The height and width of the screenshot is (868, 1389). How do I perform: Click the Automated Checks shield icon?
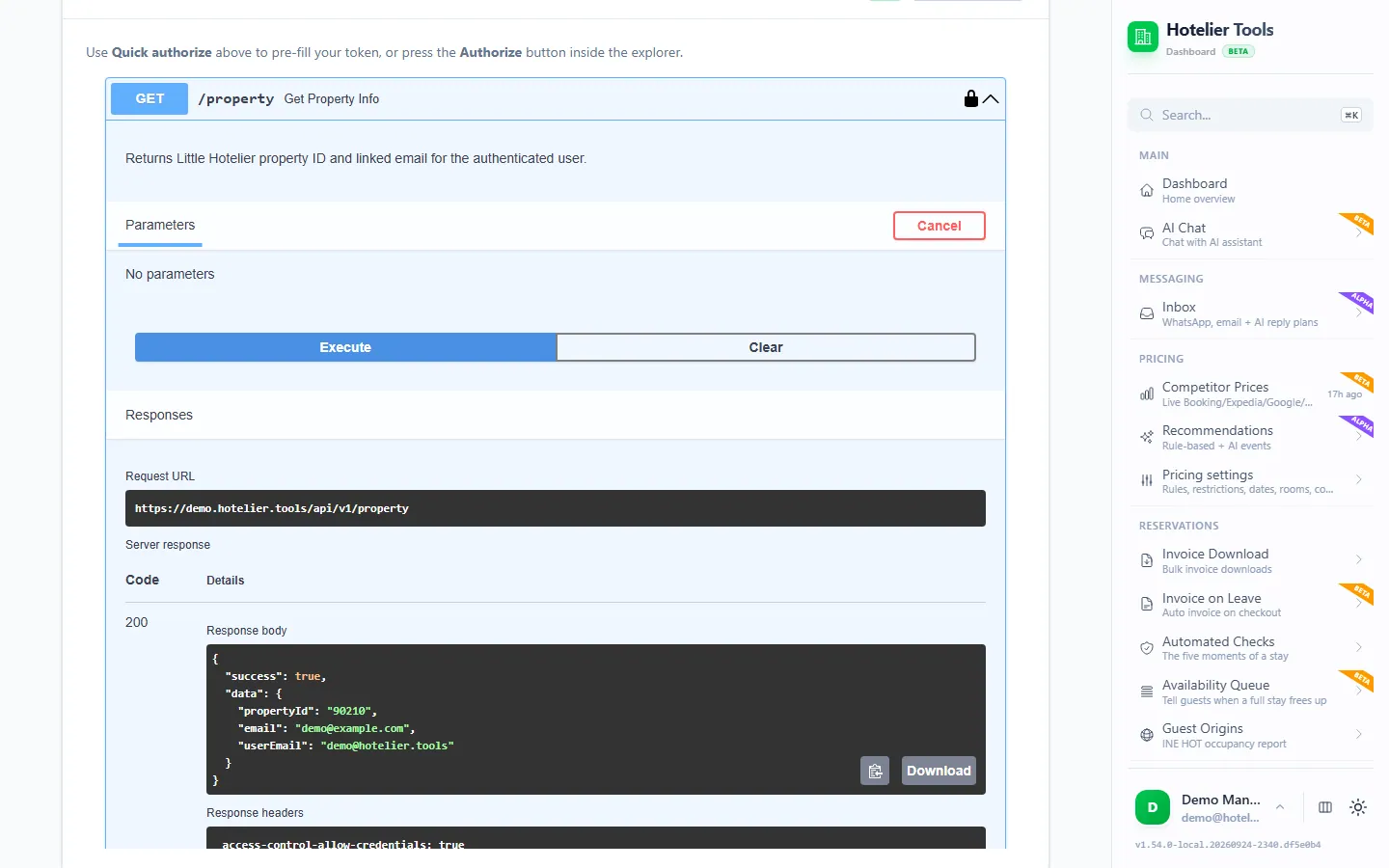point(1147,648)
